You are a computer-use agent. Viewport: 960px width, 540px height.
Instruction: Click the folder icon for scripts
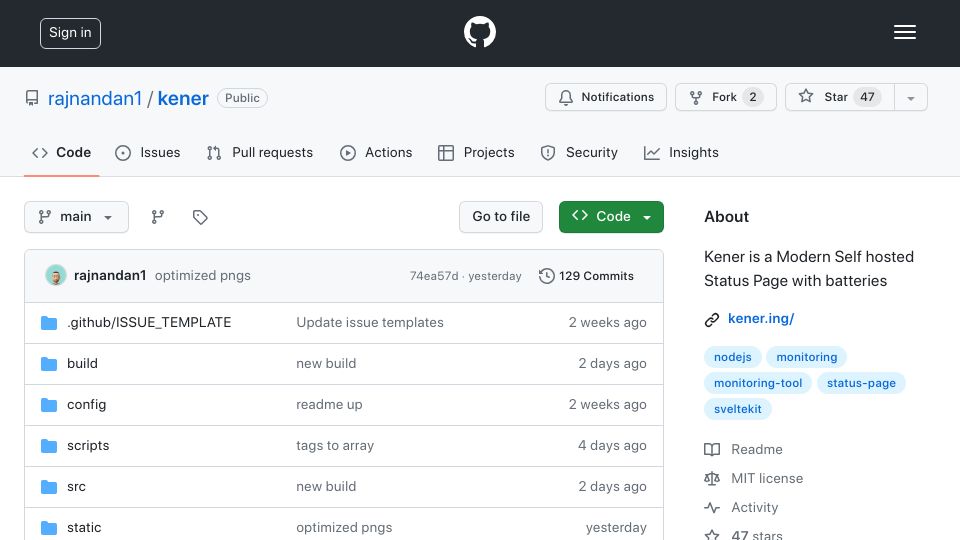coord(49,446)
